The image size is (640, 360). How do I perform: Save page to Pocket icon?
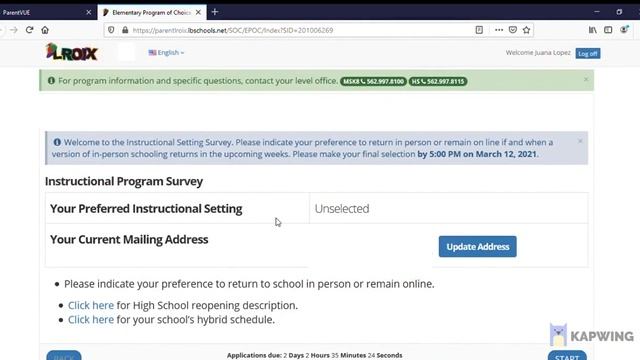513,30
